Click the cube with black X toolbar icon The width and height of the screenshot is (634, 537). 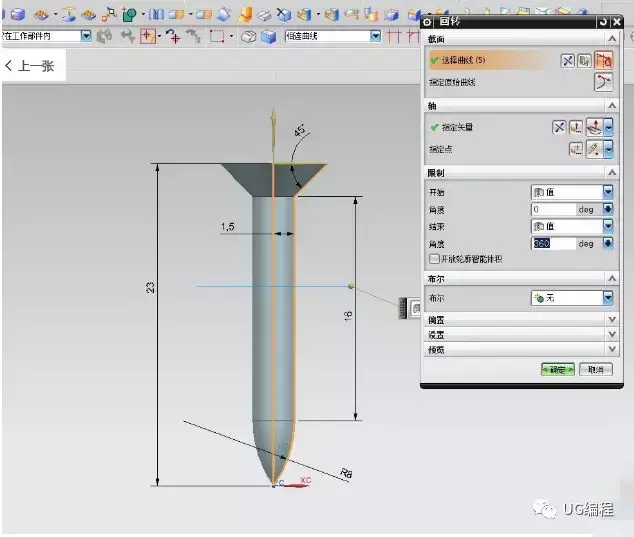(x=284, y=15)
